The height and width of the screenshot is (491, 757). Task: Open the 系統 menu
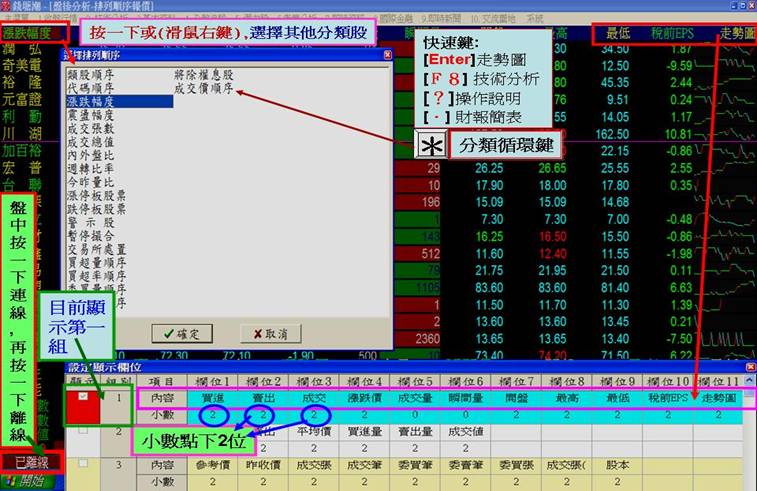535,18
